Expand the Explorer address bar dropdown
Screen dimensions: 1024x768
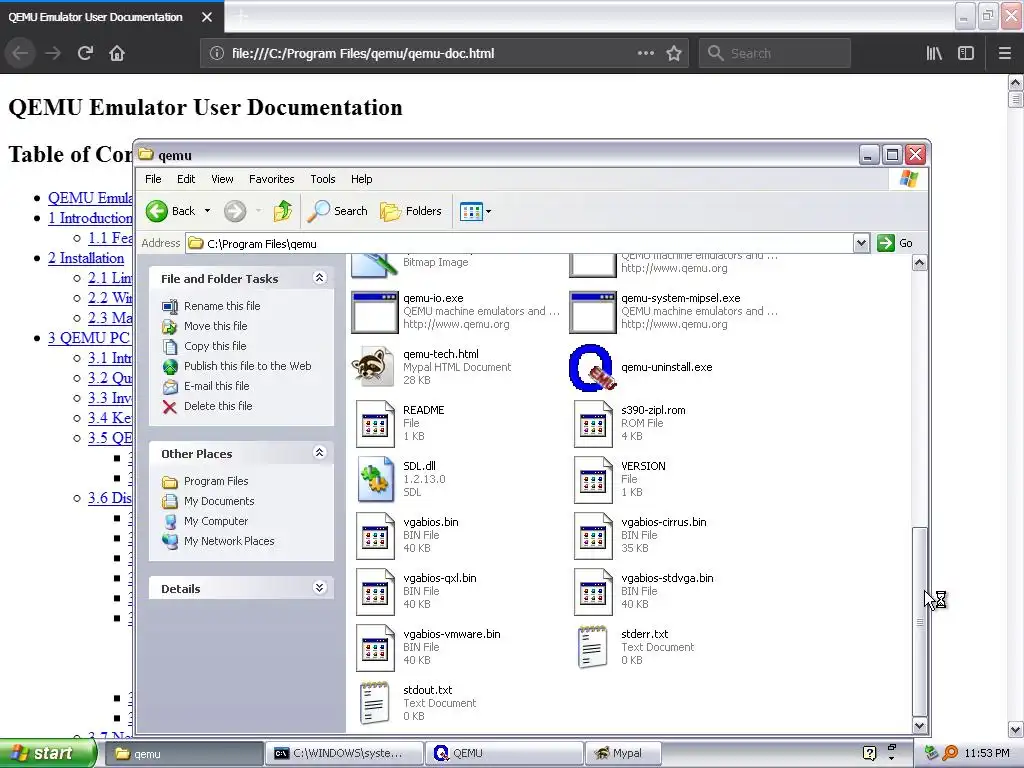click(x=861, y=244)
